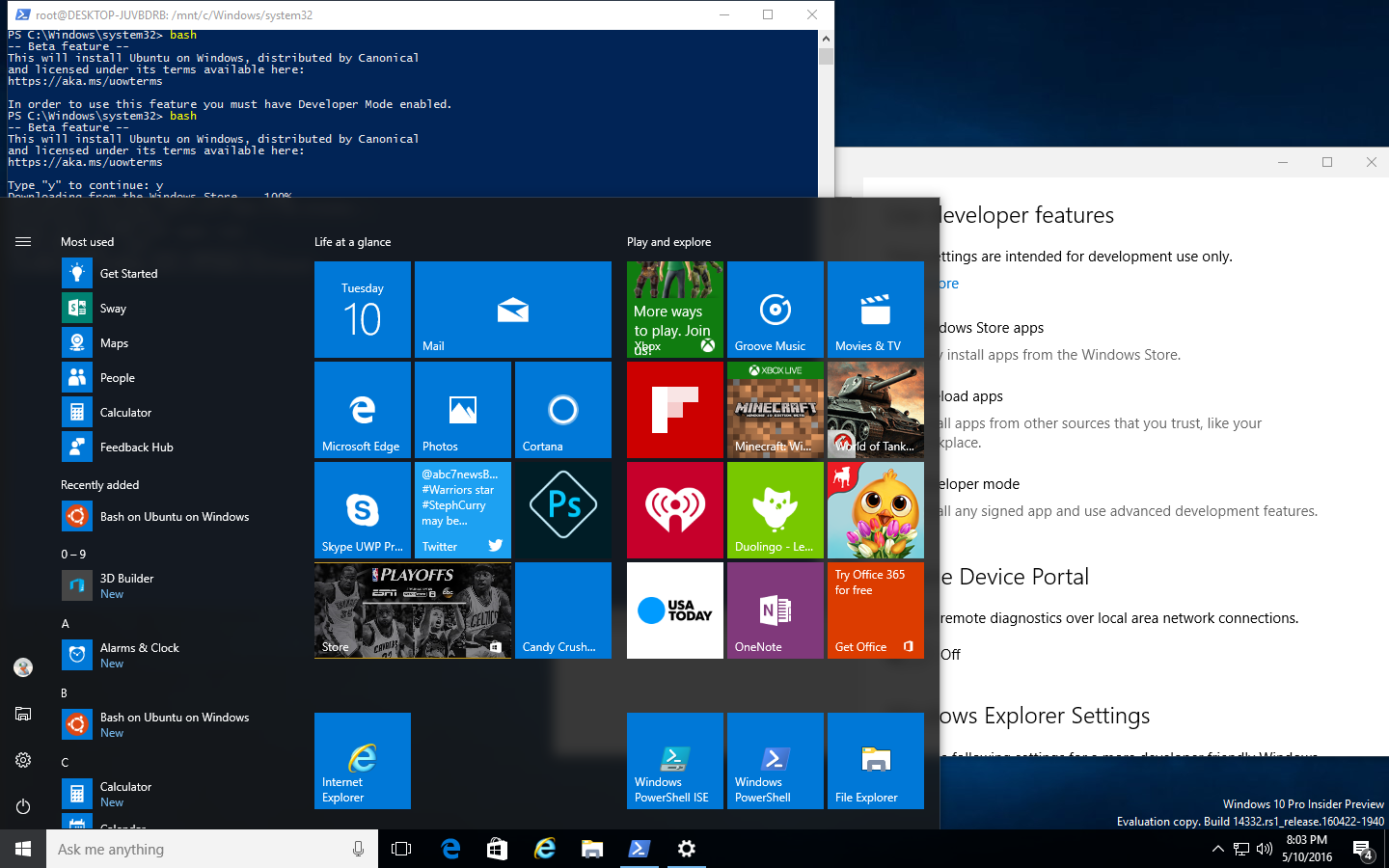1389x868 pixels.
Task: Click the terminal scrollbar up arrow
Action: click(825, 37)
